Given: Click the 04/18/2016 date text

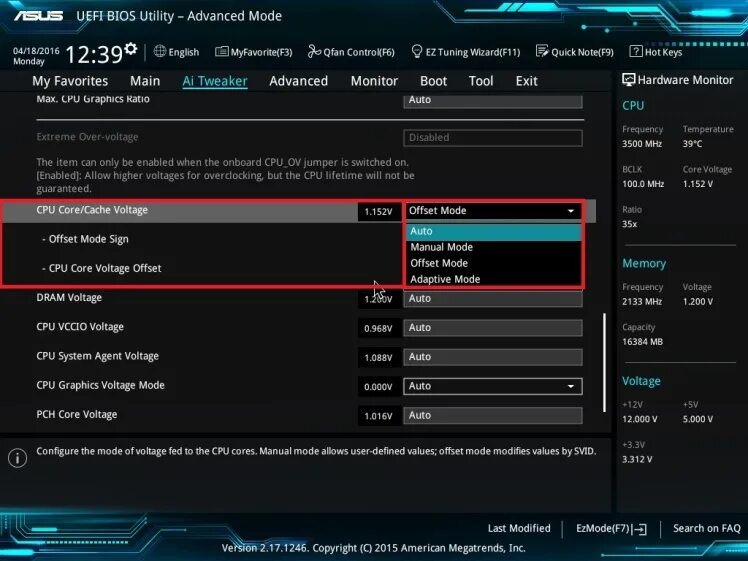Looking at the screenshot, I should (36, 51).
